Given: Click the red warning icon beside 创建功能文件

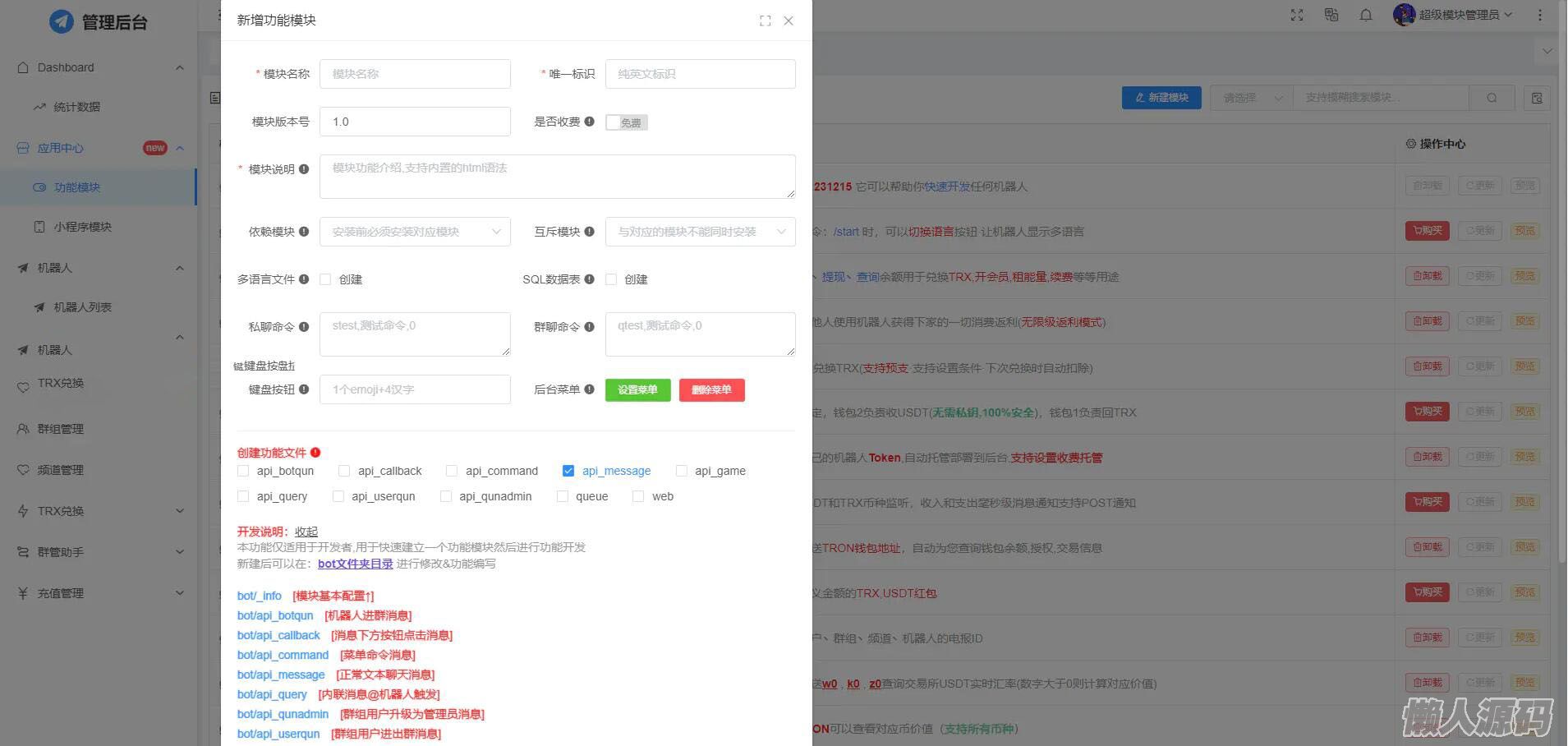Looking at the screenshot, I should pos(315,453).
